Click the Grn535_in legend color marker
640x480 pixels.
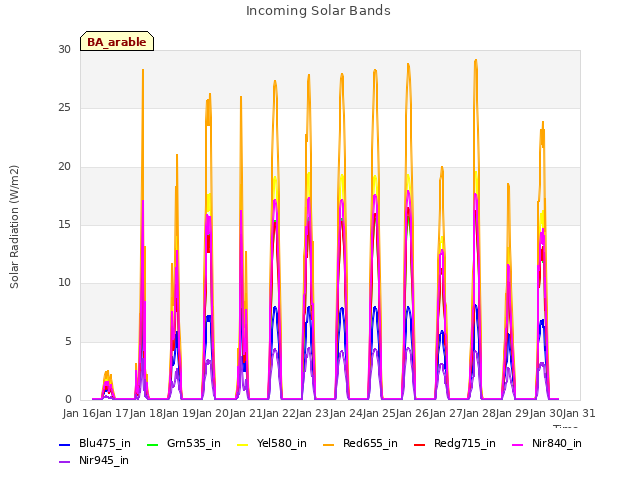[152, 444]
